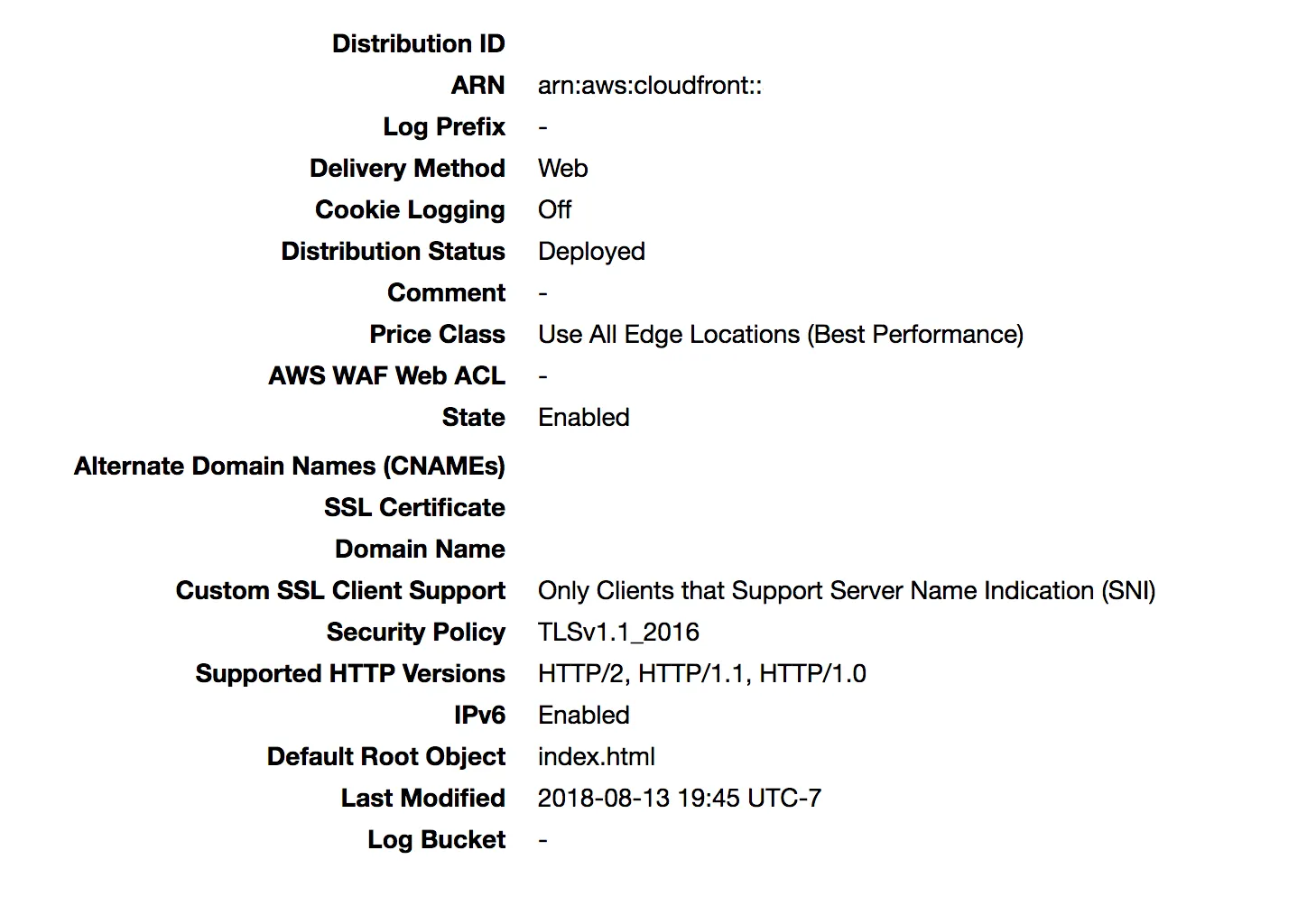
Task: Click the State Enabled value
Action: [584, 417]
